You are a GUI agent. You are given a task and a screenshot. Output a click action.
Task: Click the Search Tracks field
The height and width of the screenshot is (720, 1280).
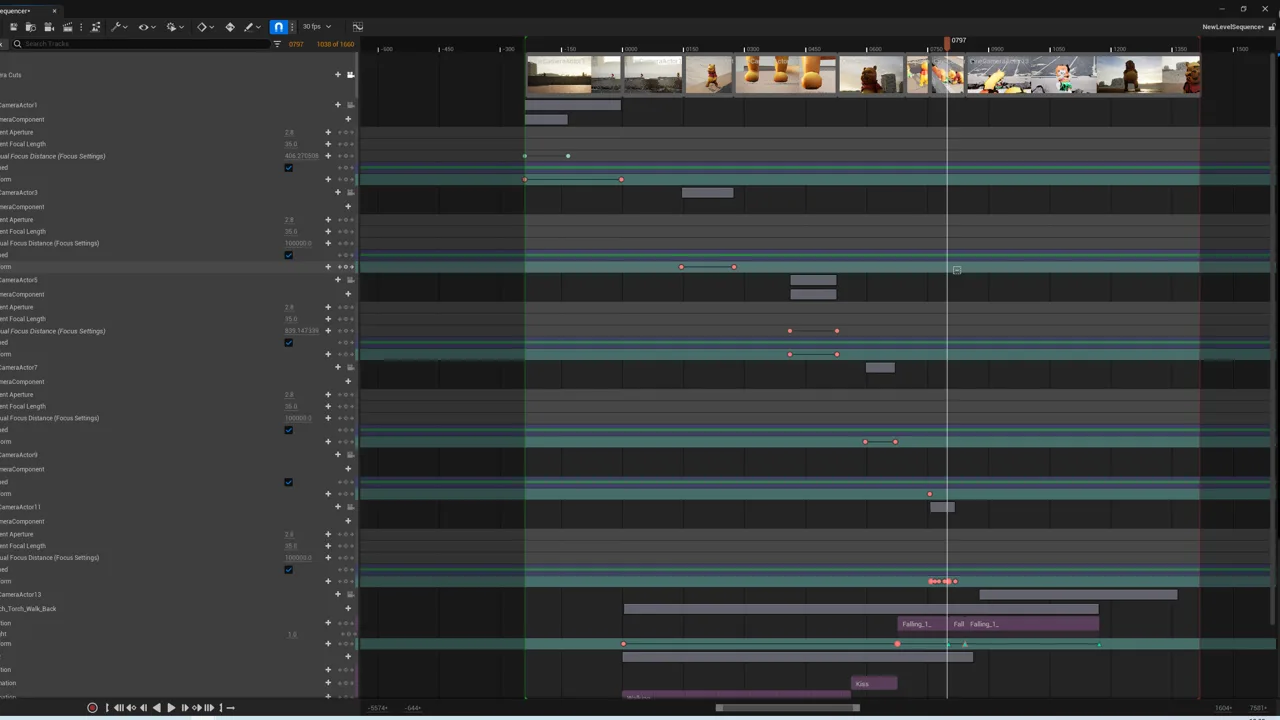click(140, 44)
